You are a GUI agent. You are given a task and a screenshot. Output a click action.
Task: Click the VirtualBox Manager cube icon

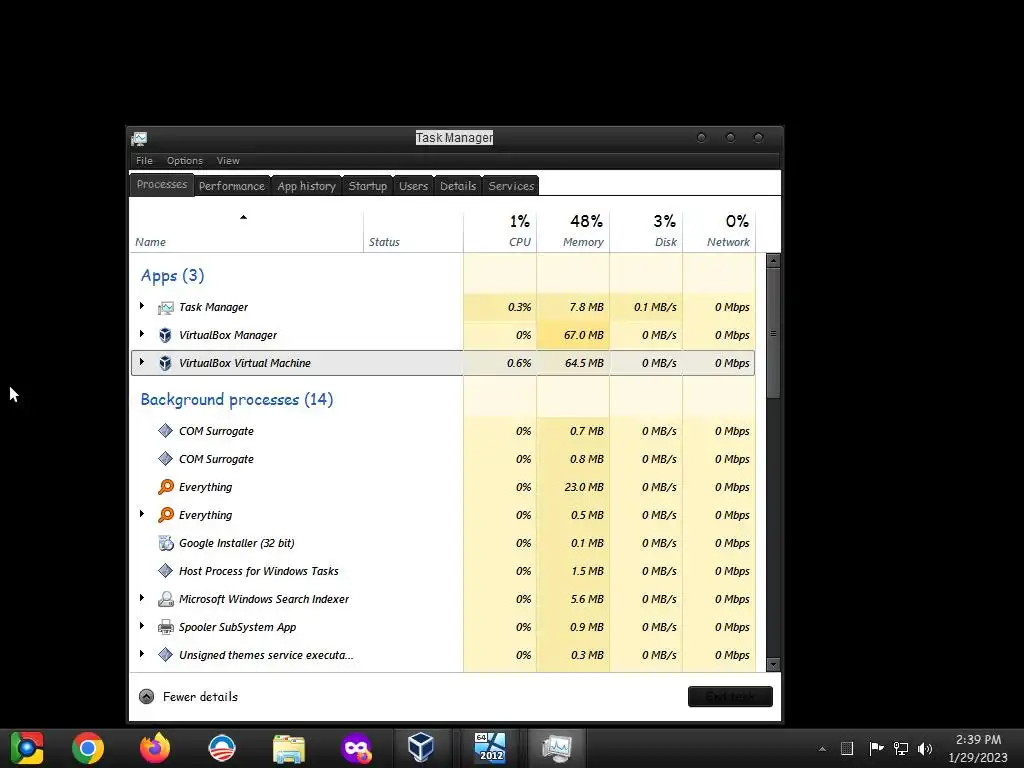point(166,335)
